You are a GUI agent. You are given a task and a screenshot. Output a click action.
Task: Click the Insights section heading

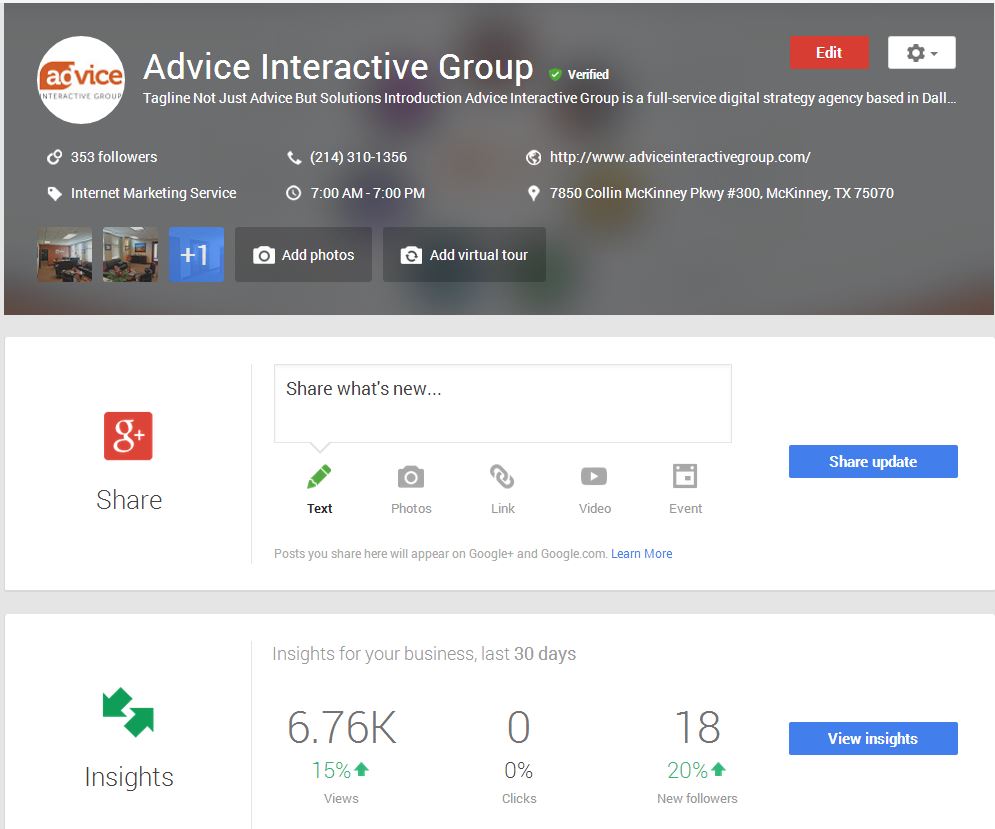129,777
